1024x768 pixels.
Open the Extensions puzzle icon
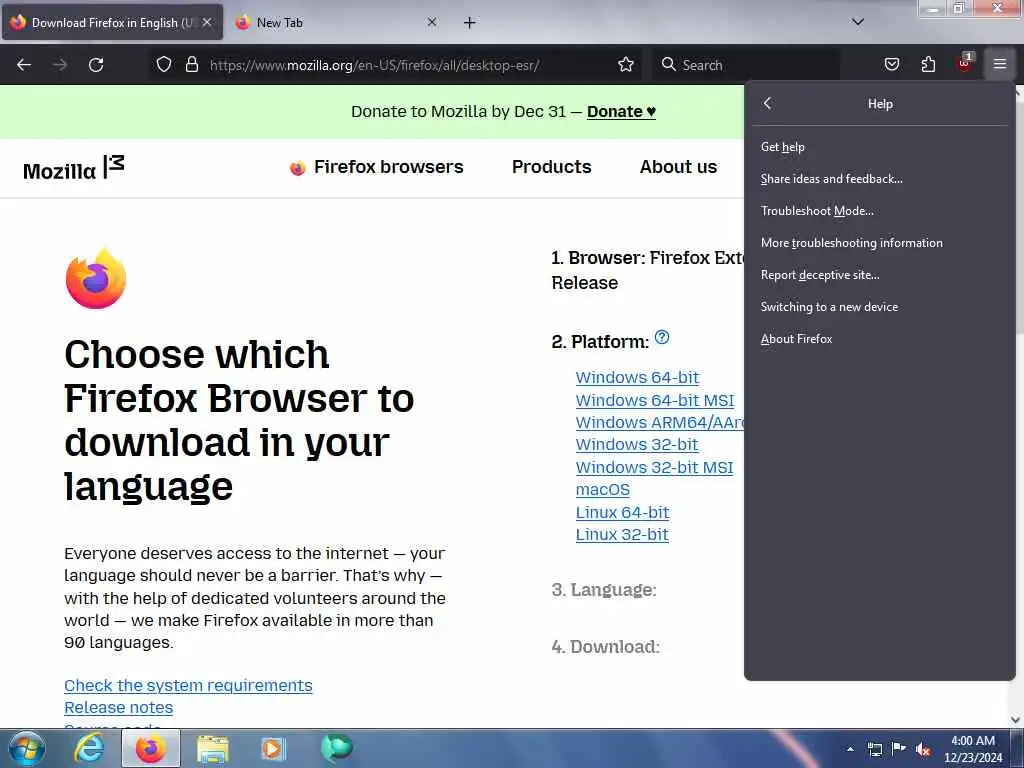pyautogui.click(x=928, y=64)
